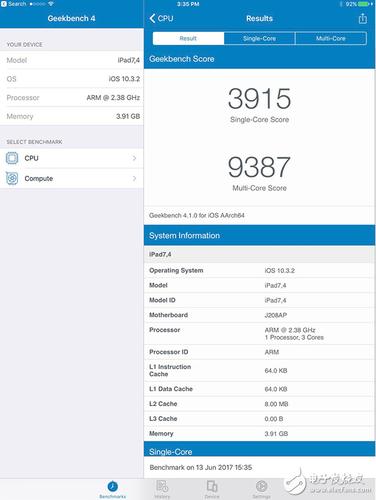Tap the iPad7,4 device heading row

click(259, 254)
